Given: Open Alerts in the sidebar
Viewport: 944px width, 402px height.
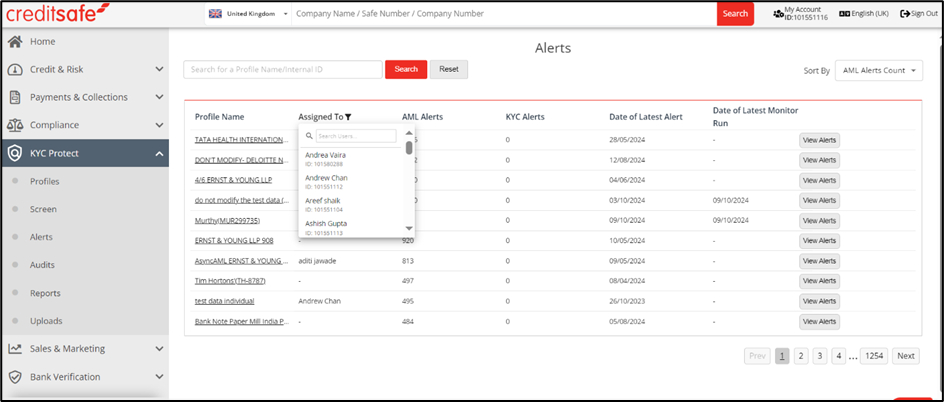Looking at the screenshot, I should pos(41,237).
